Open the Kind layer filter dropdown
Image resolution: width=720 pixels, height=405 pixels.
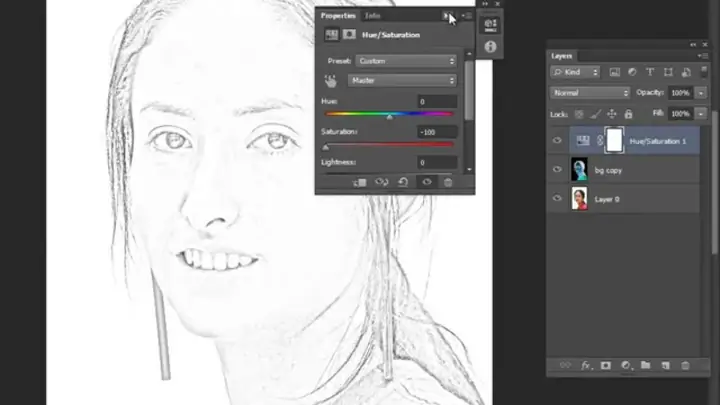click(x=575, y=72)
